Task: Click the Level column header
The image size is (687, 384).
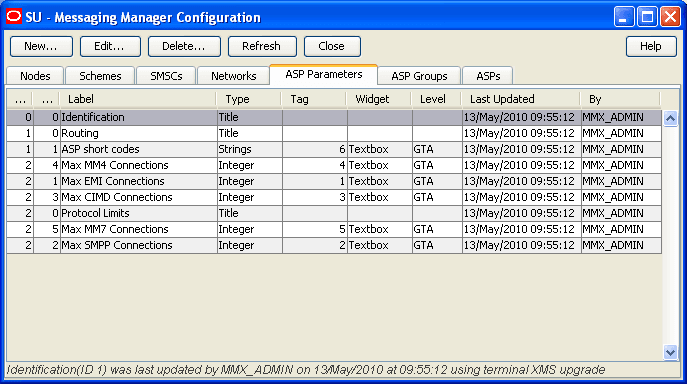Action: [436, 99]
